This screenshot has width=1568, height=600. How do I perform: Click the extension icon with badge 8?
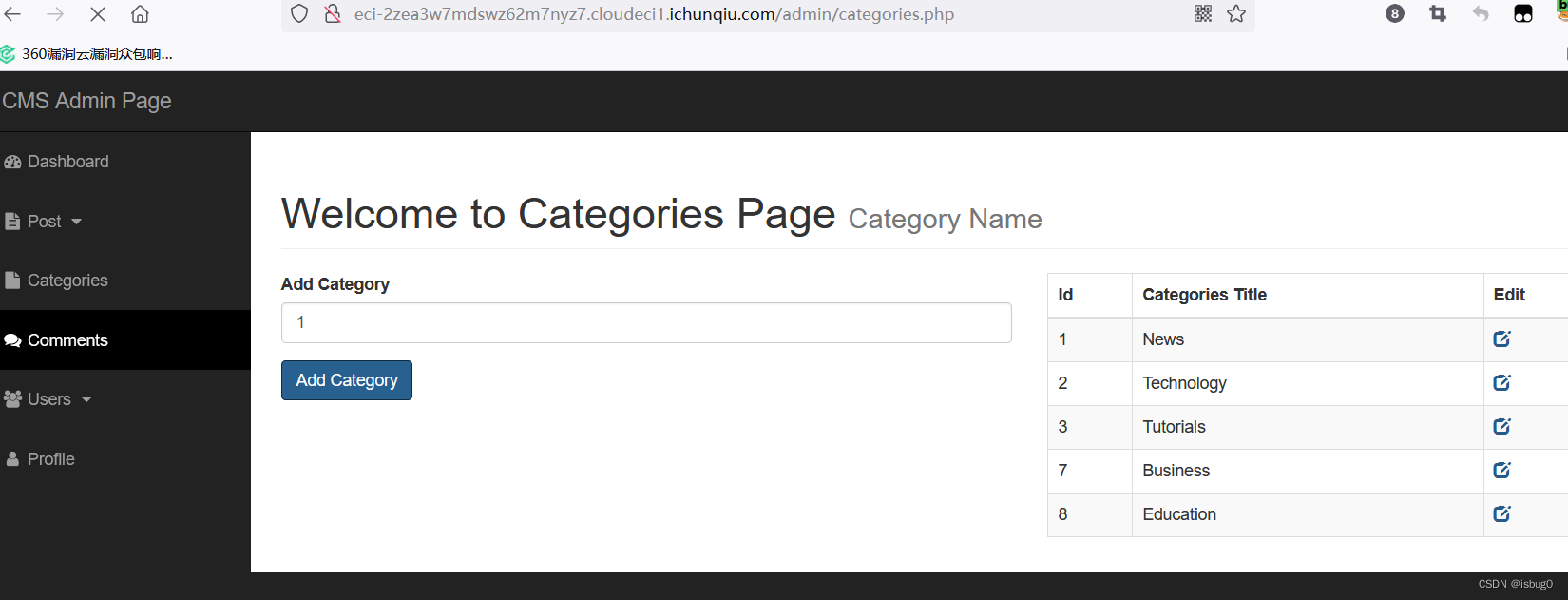(x=1395, y=13)
